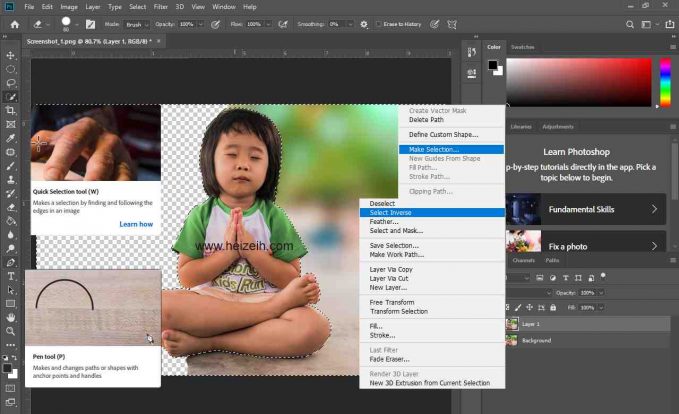Screen dimensions: 679x414
Task: Switch to the Swatches tab
Action: click(523, 47)
